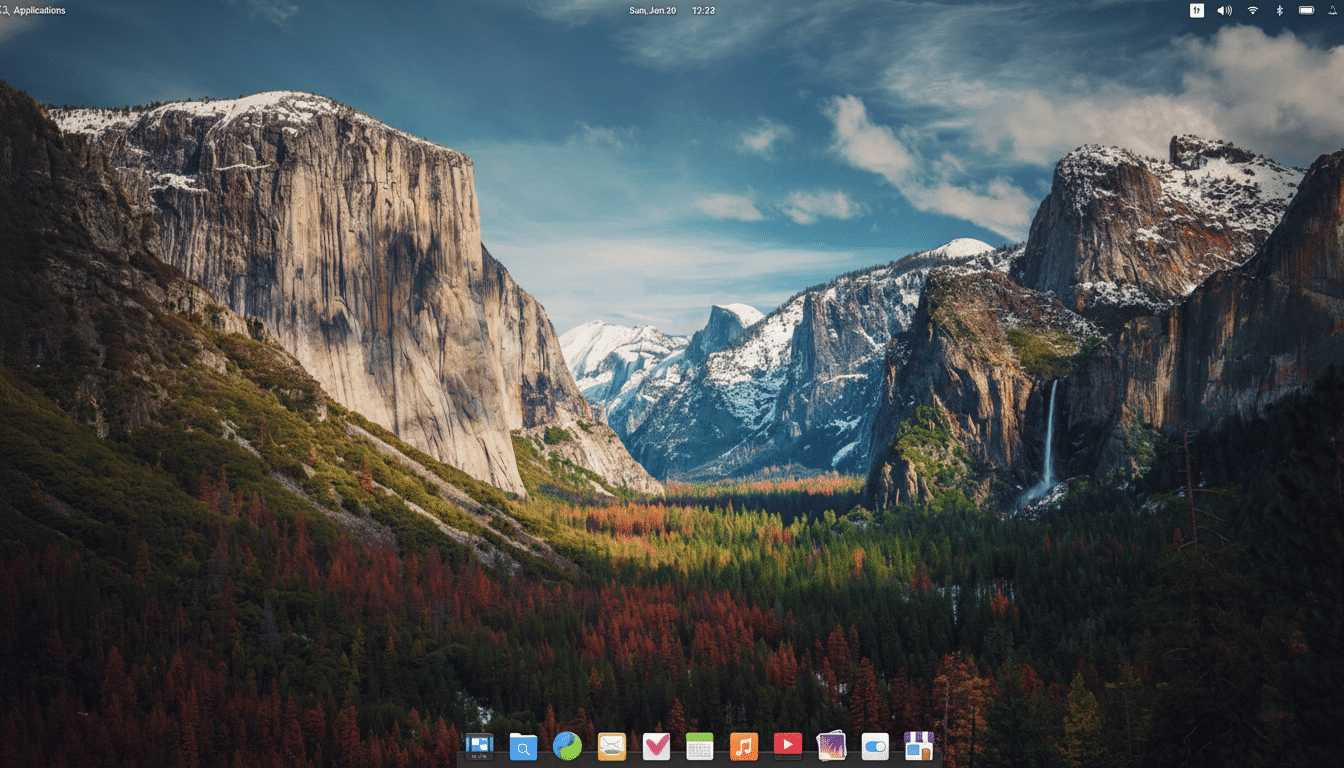The height and width of the screenshot is (768, 1344).
Task: Launch the Calendar app
Action: click(x=699, y=746)
